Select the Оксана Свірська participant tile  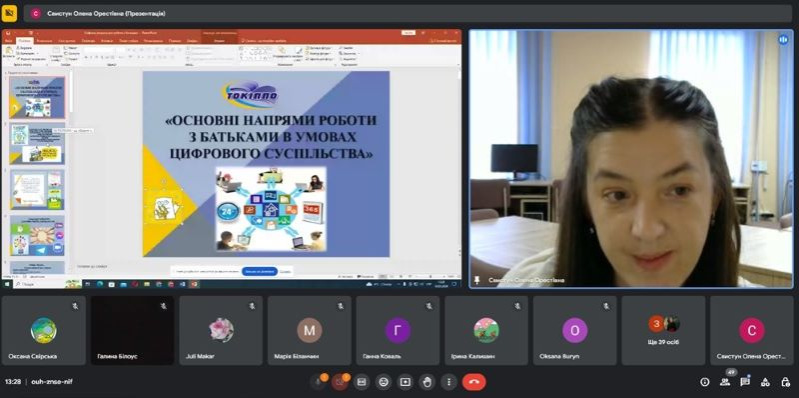coord(43,330)
